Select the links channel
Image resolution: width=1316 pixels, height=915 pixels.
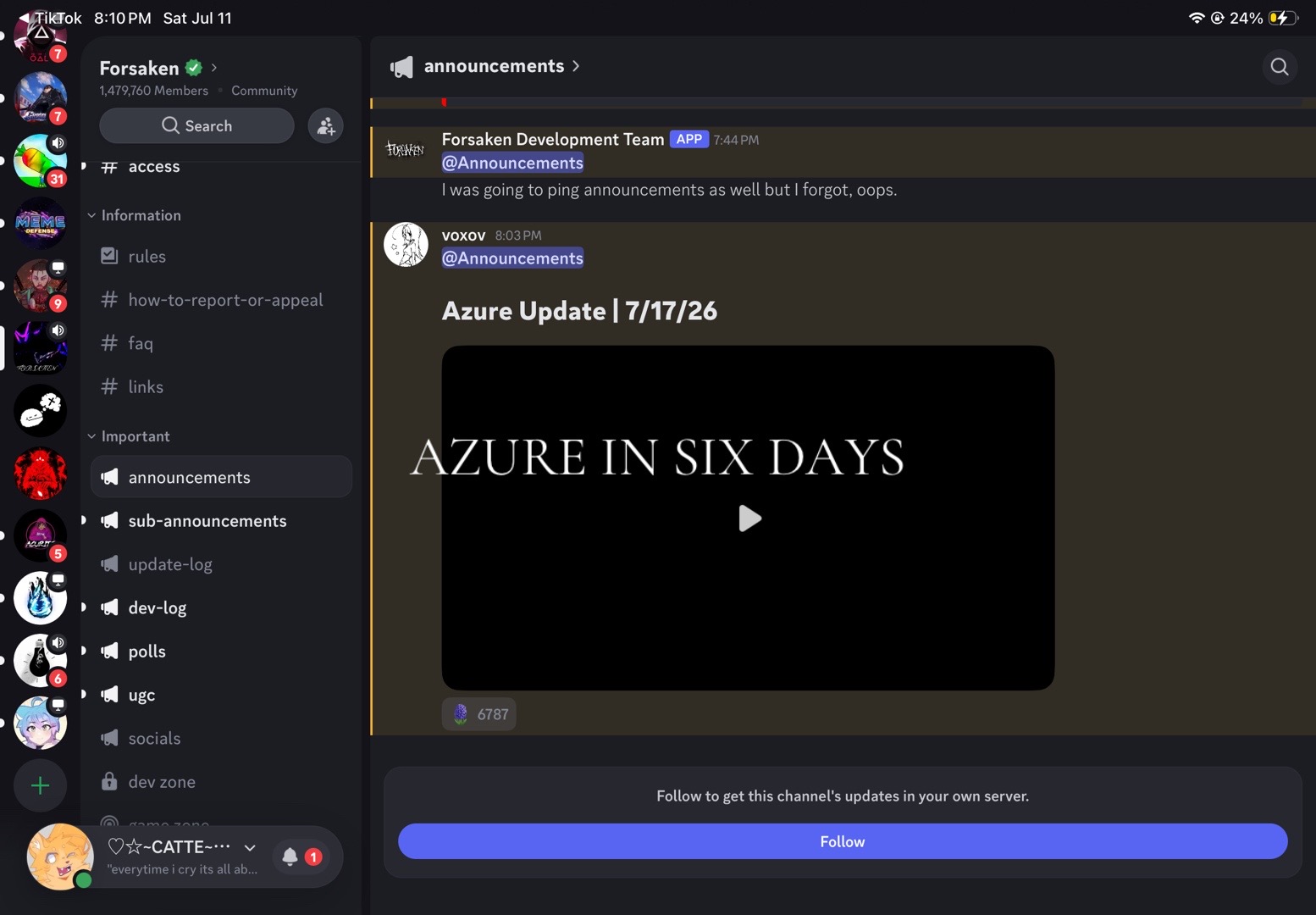click(x=221, y=386)
